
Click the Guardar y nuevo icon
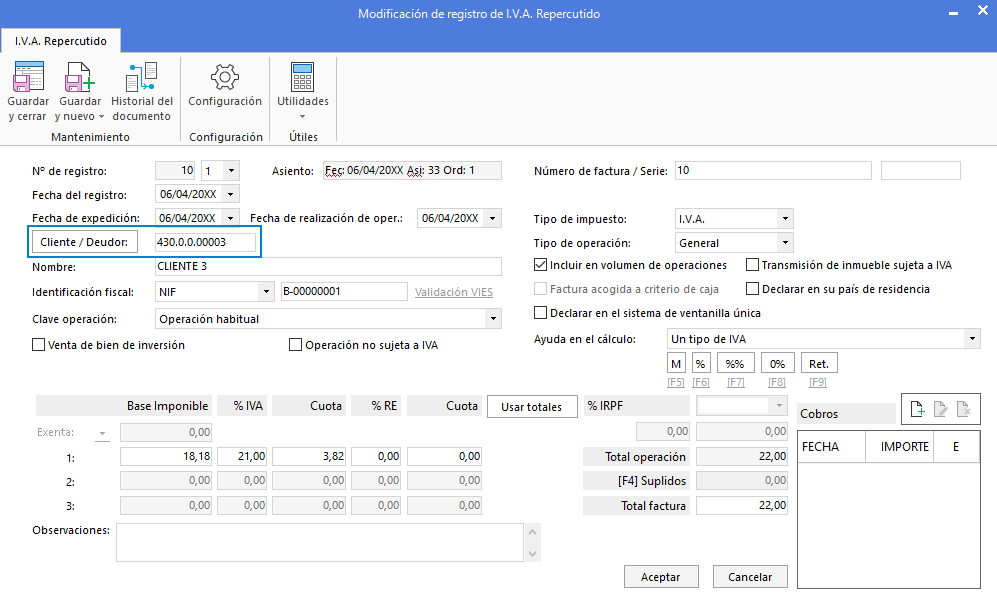pos(79,77)
